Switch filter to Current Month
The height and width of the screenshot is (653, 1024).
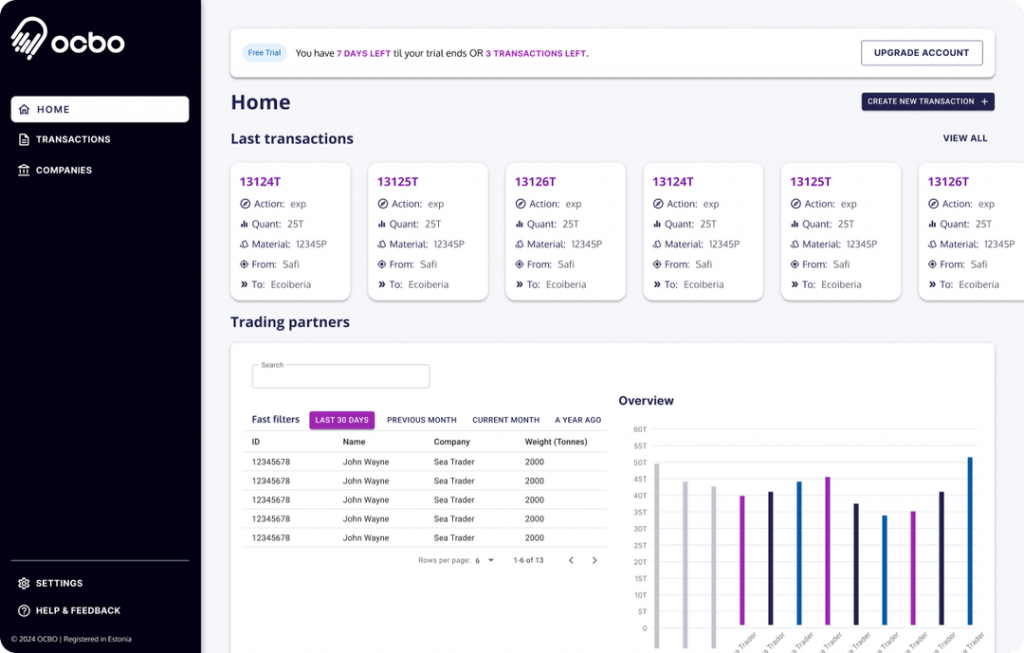click(x=505, y=420)
